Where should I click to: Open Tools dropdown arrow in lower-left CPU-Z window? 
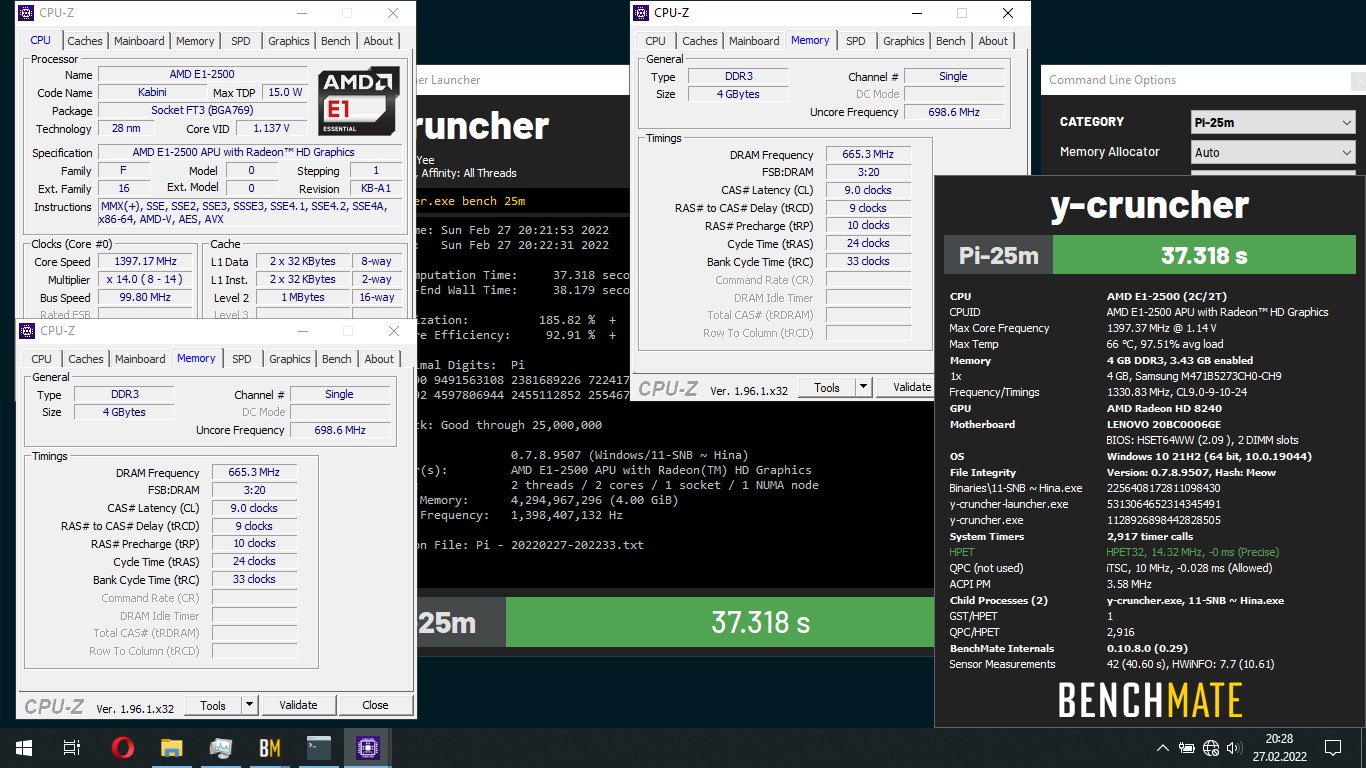[249, 705]
